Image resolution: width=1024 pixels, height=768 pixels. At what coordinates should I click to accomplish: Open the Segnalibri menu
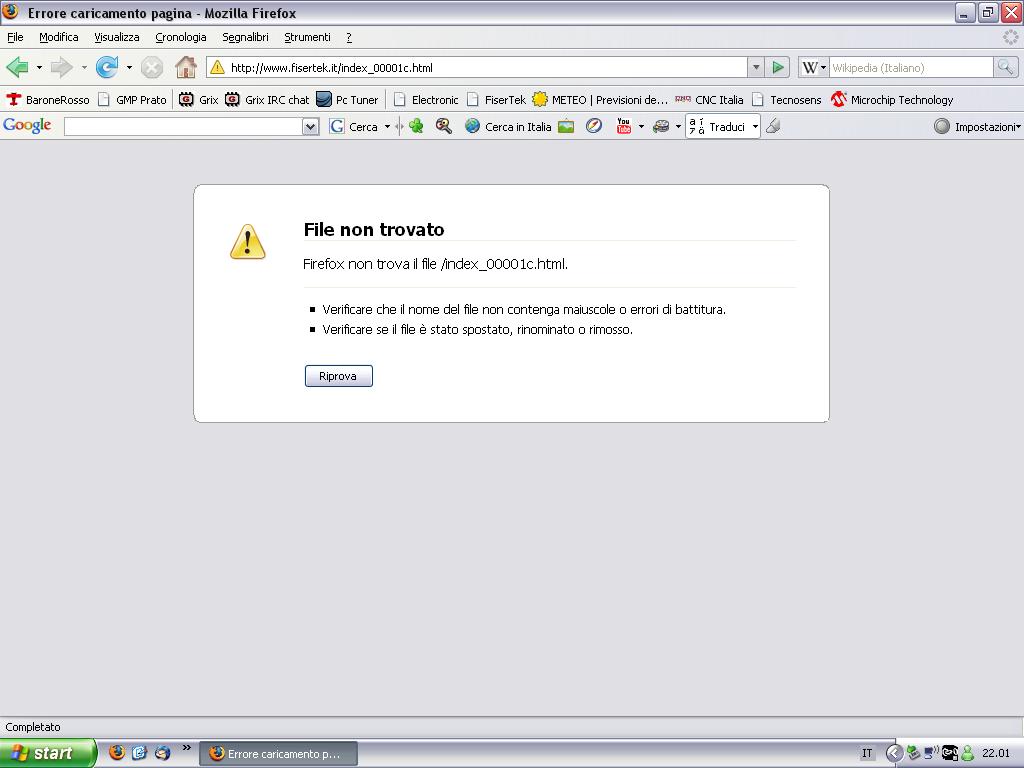click(x=245, y=37)
